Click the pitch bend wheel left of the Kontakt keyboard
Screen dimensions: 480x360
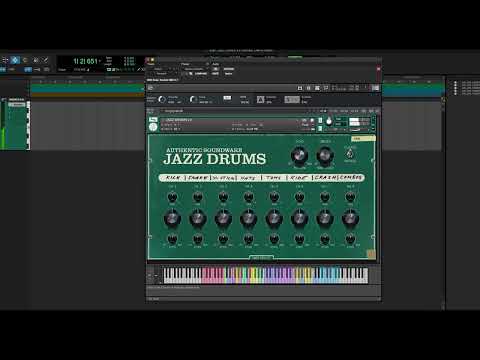[150, 276]
